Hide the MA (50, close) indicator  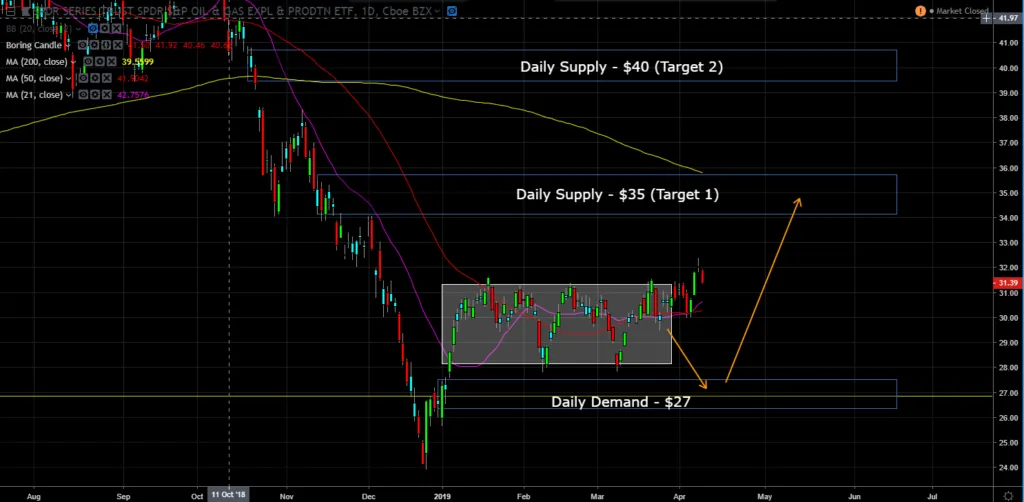83,78
